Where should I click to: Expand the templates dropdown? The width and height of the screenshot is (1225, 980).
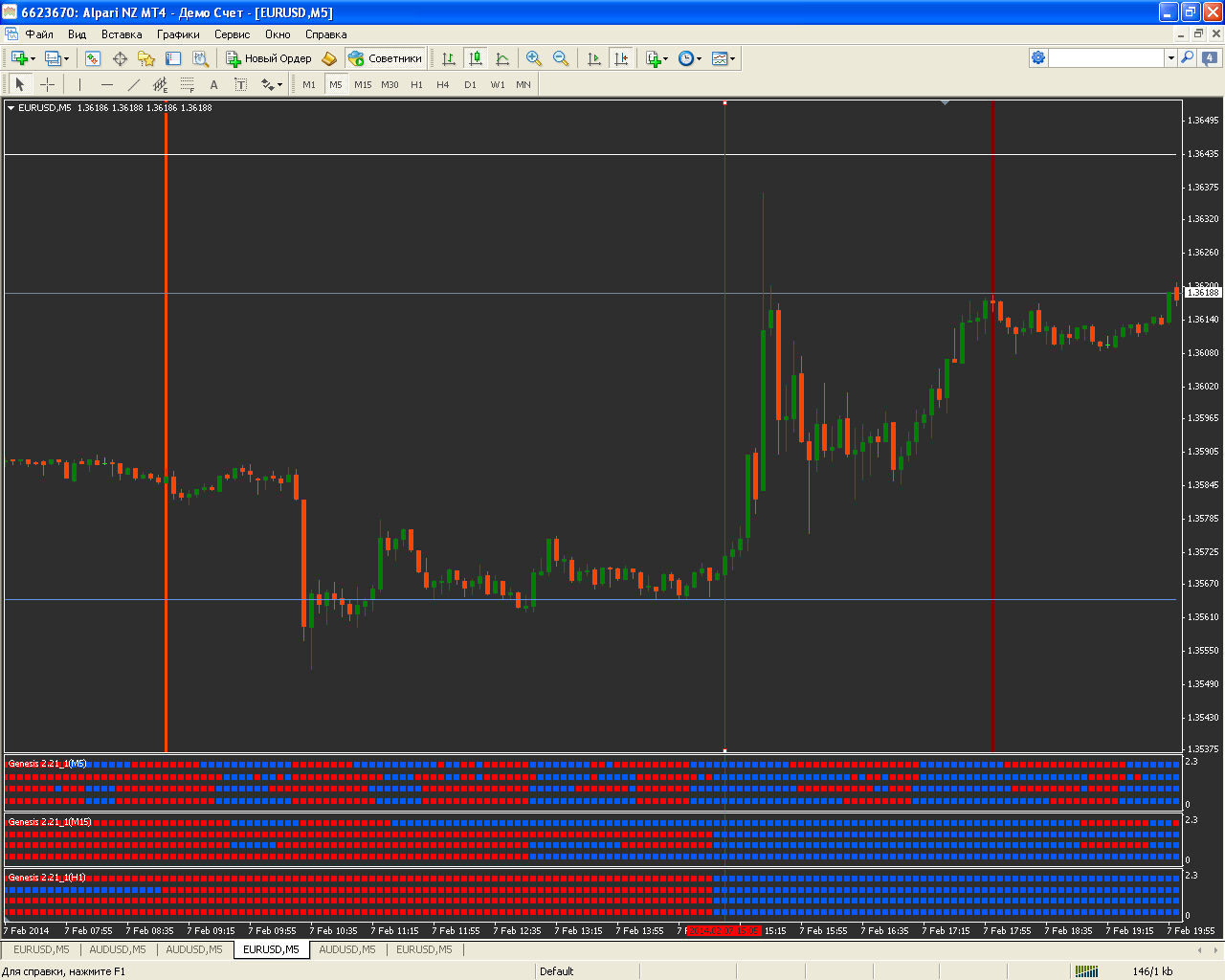tap(733, 59)
